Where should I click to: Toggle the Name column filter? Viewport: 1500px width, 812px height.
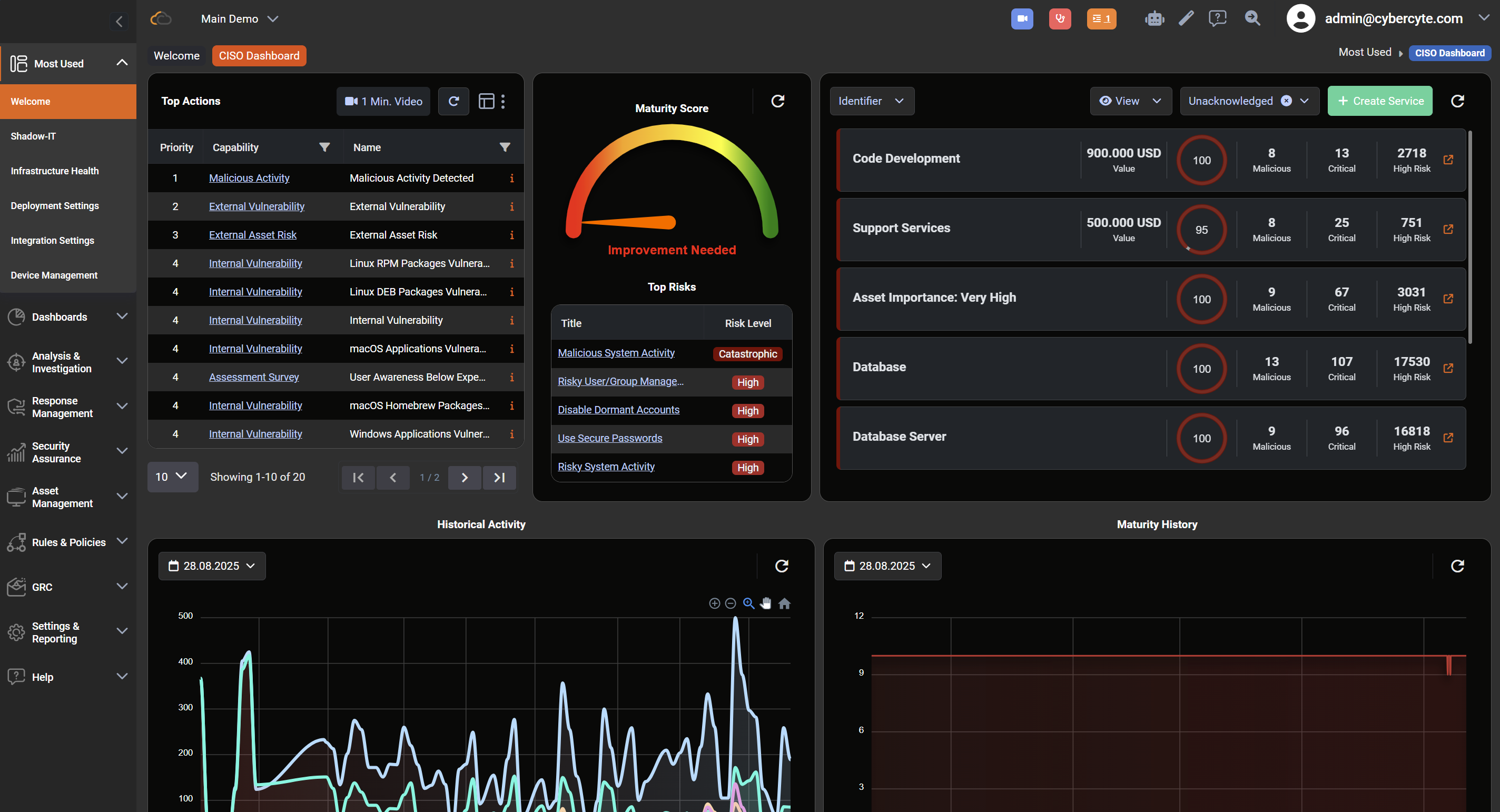coord(504,147)
